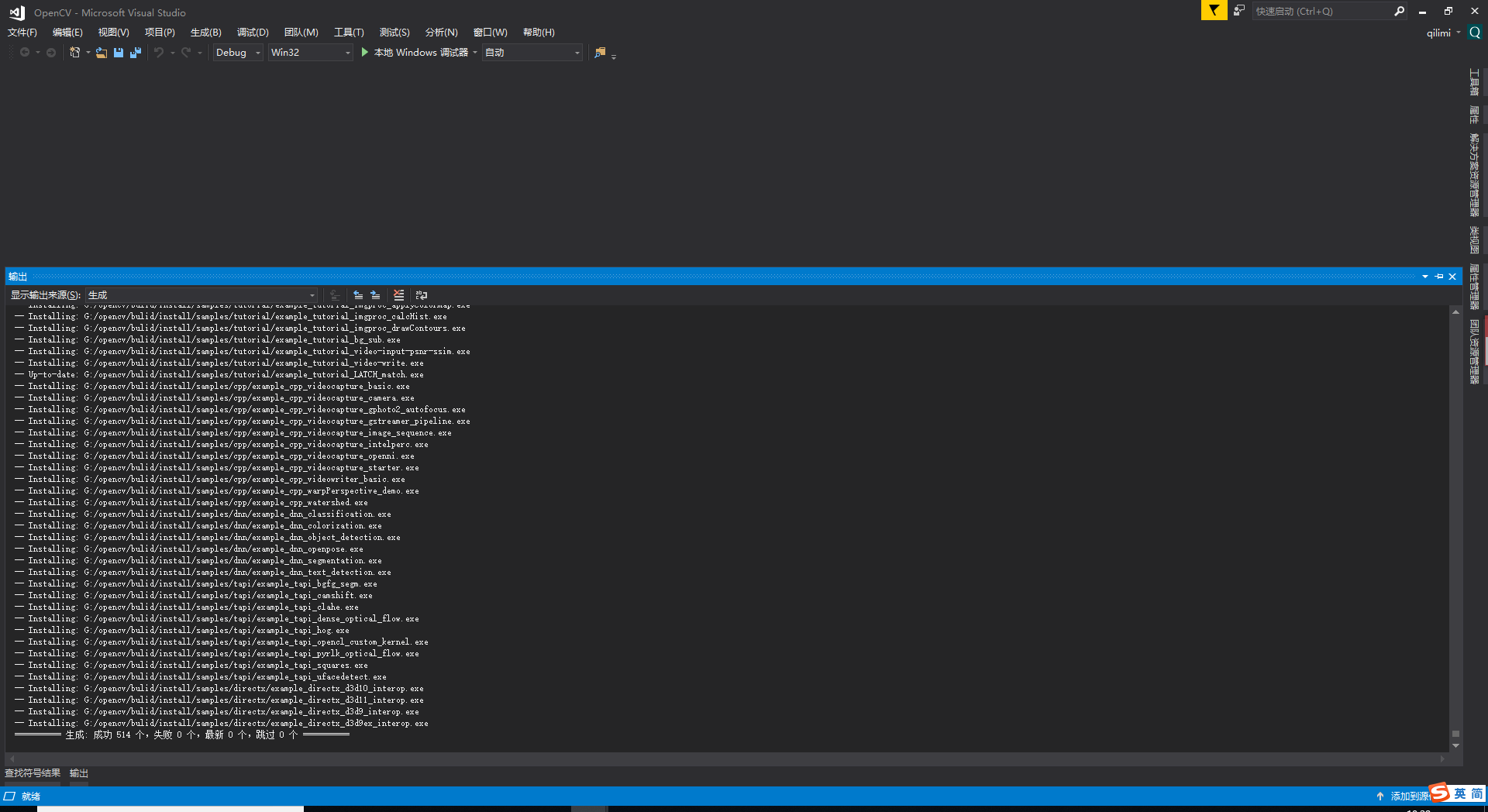Click the output scrollbar down arrow

coord(1455,746)
